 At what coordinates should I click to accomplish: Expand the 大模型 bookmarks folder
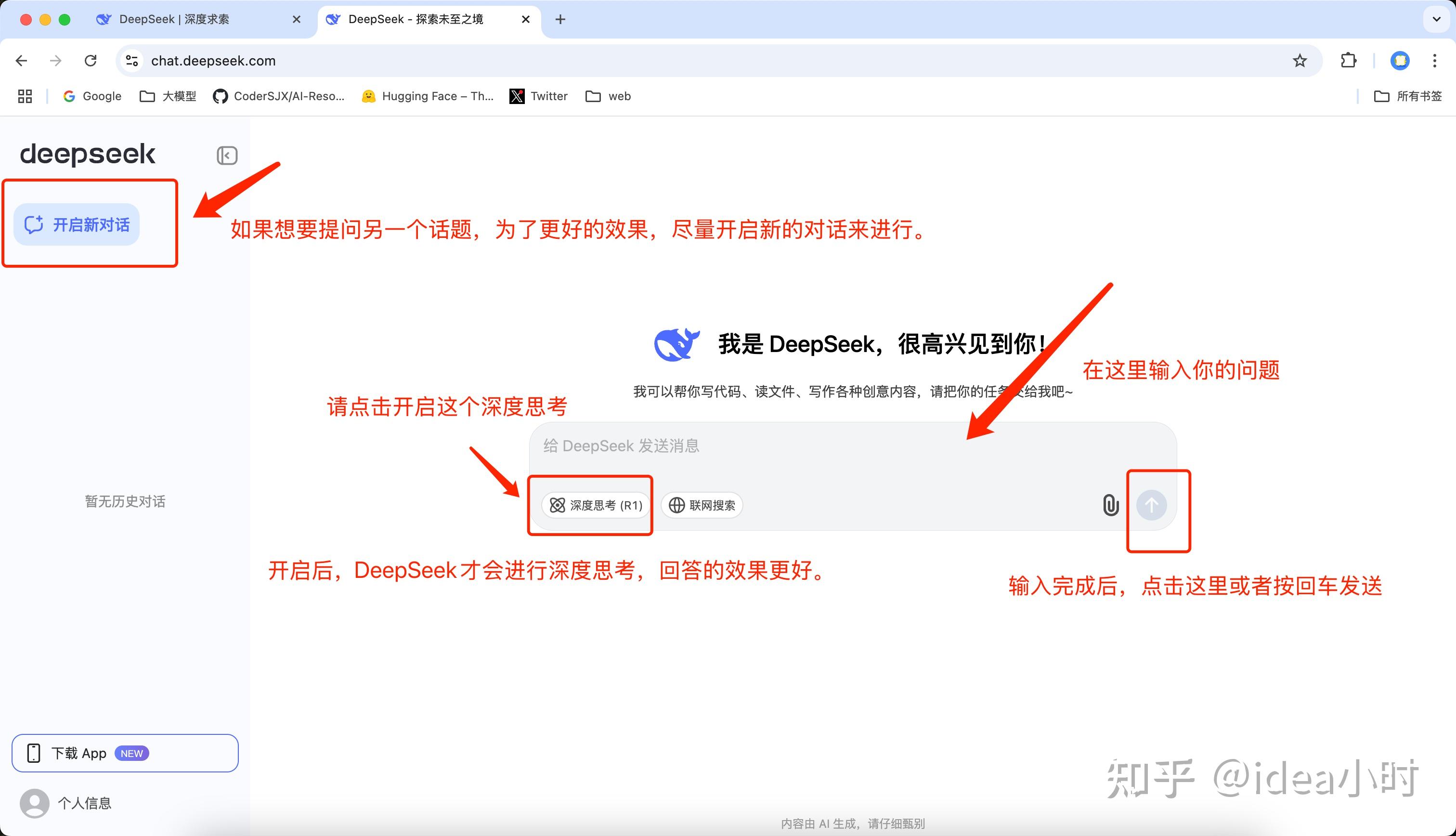pos(168,96)
